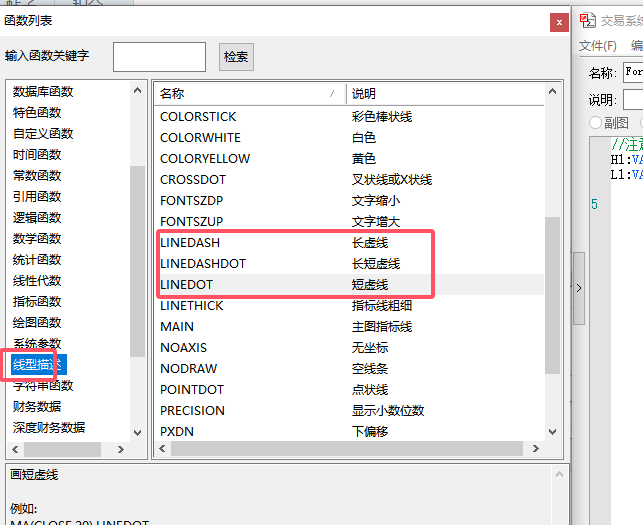Viewport: 643px width, 525px height.
Task: Select 逻辑函数 category
Action: point(37,217)
